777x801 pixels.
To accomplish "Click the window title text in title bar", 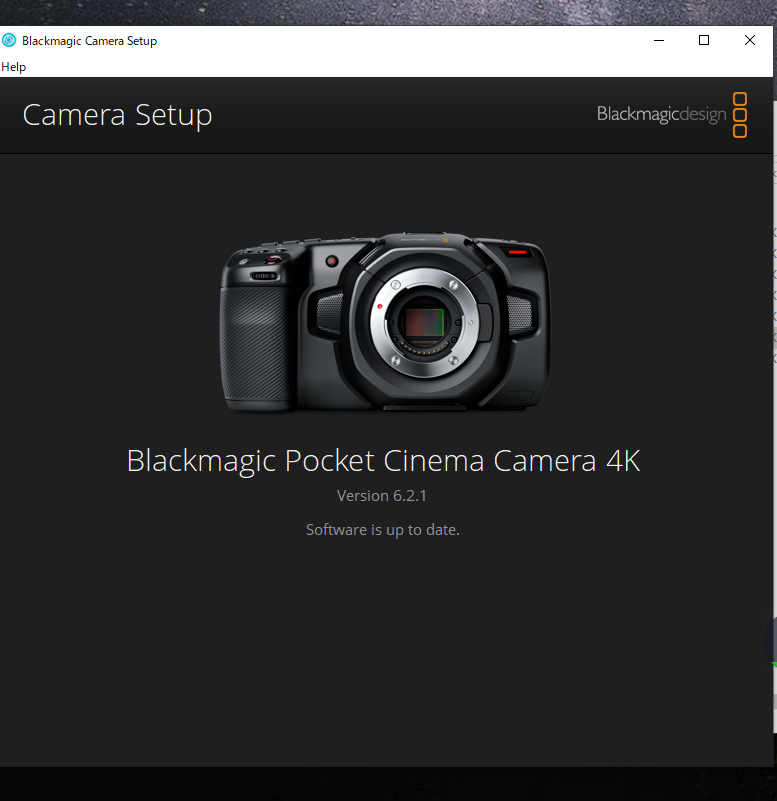I will pyautogui.click(x=89, y=41).
